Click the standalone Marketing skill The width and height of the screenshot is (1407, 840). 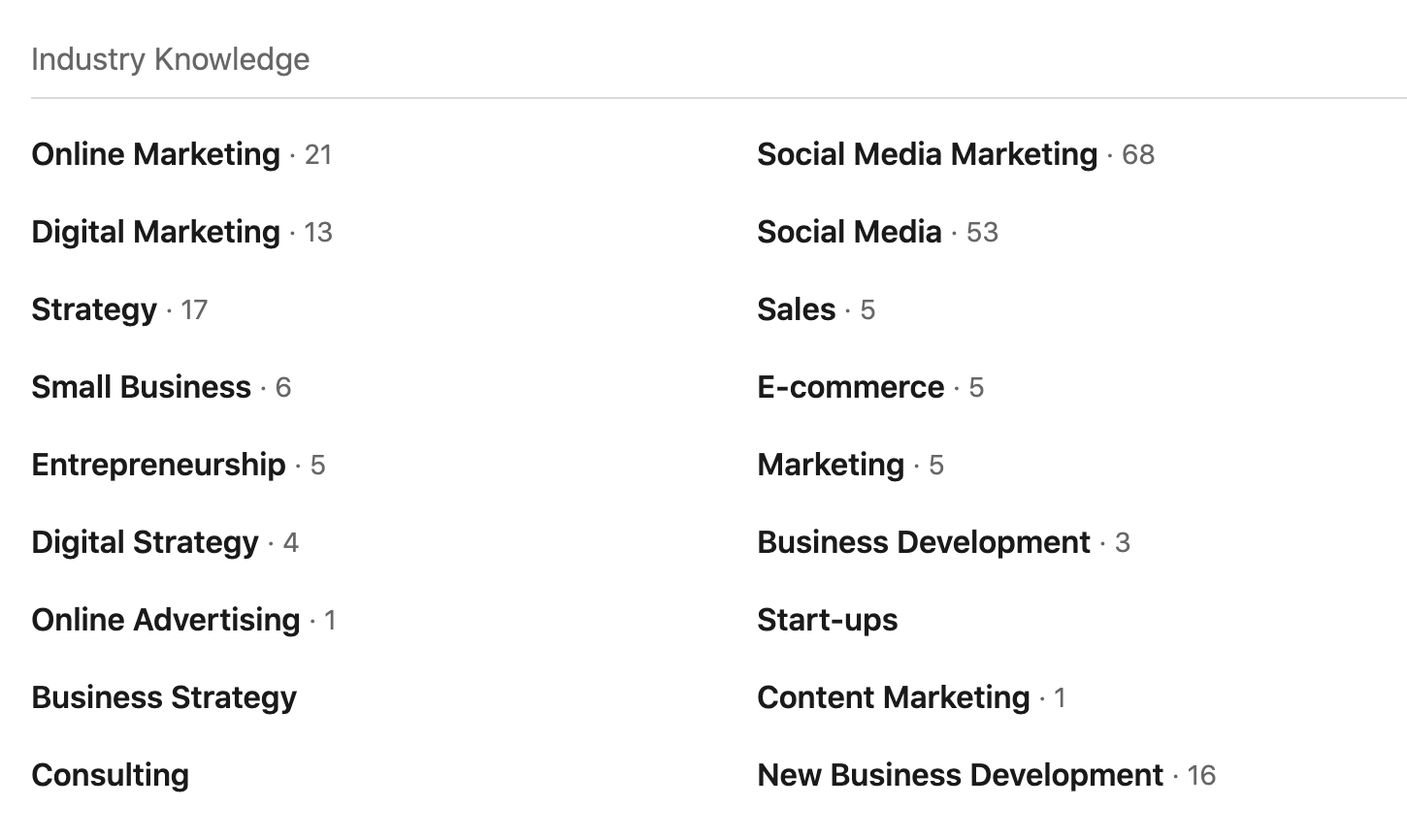pyautogui.click(x=830, y=465)
